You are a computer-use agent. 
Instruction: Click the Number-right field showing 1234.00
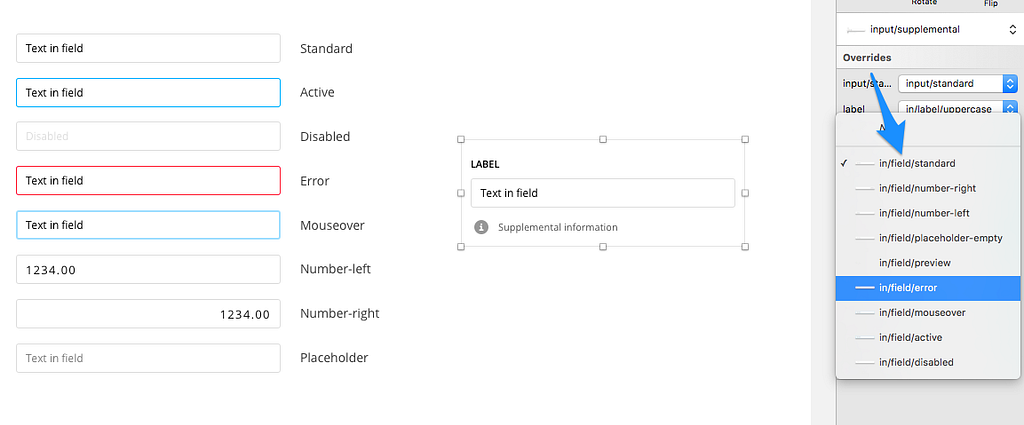(x=148, y=314)
